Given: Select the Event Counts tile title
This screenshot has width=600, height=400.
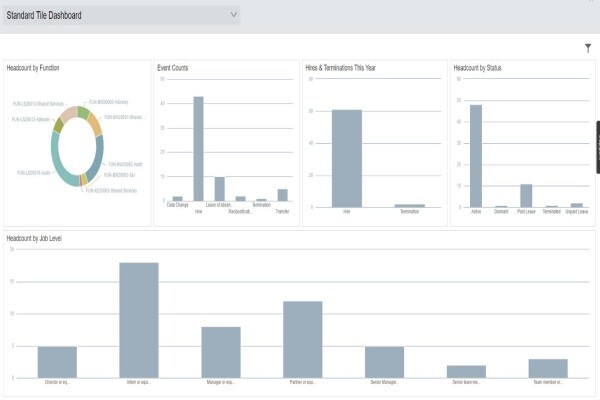Looking at the screenshot, I should [173, 68].
